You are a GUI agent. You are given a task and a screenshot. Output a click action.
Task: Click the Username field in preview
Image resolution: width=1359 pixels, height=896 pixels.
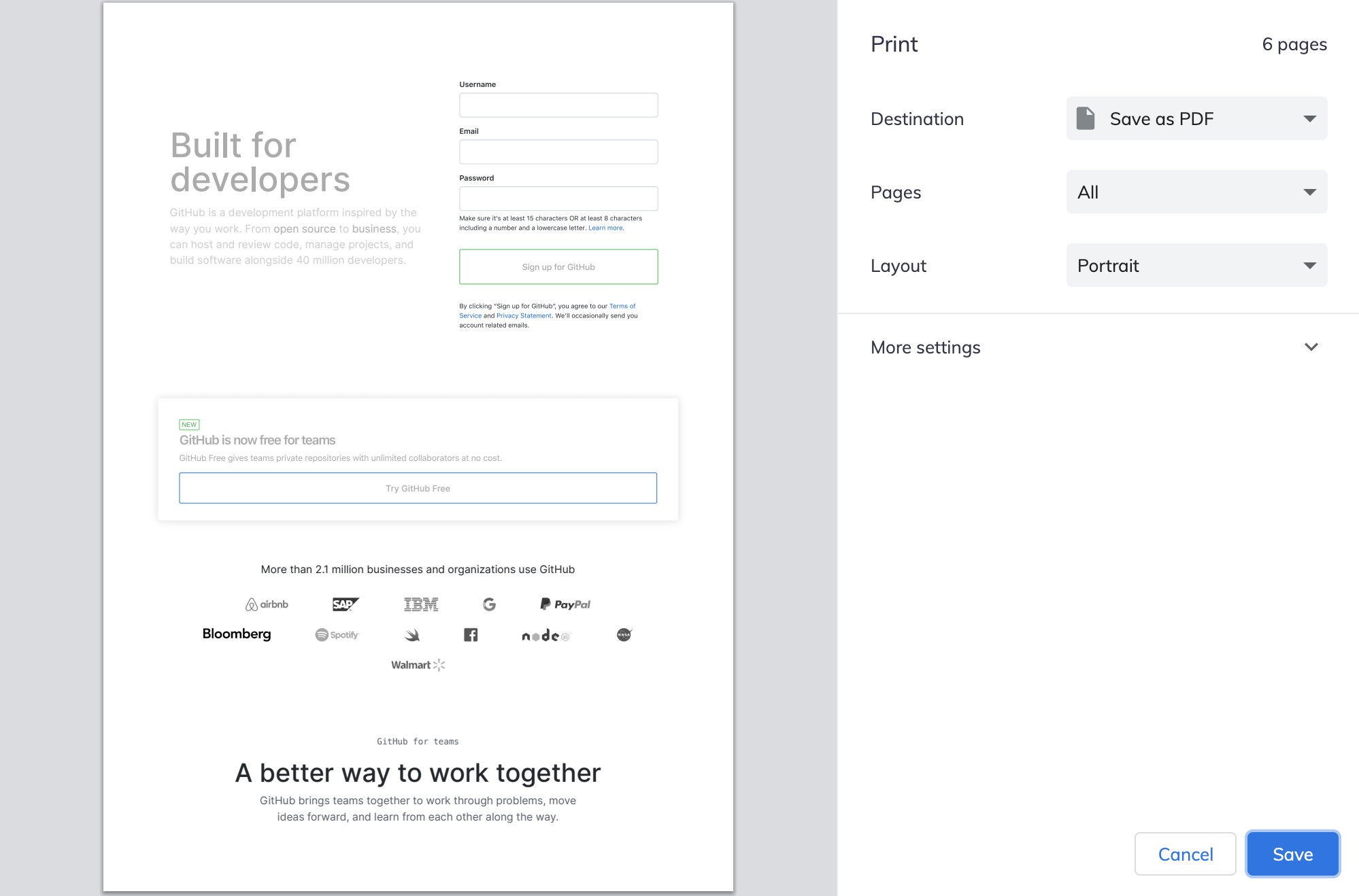(558, 105)
